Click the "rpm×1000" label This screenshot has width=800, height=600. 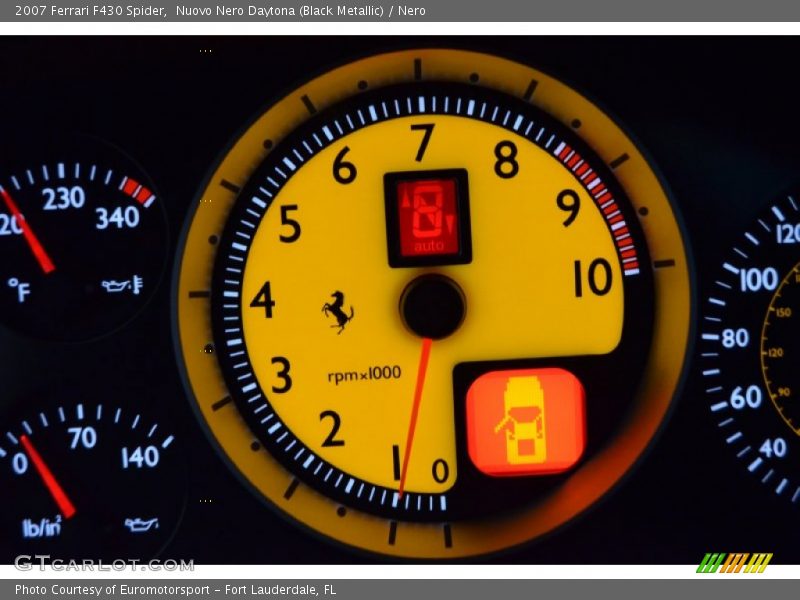click(364, 374)
